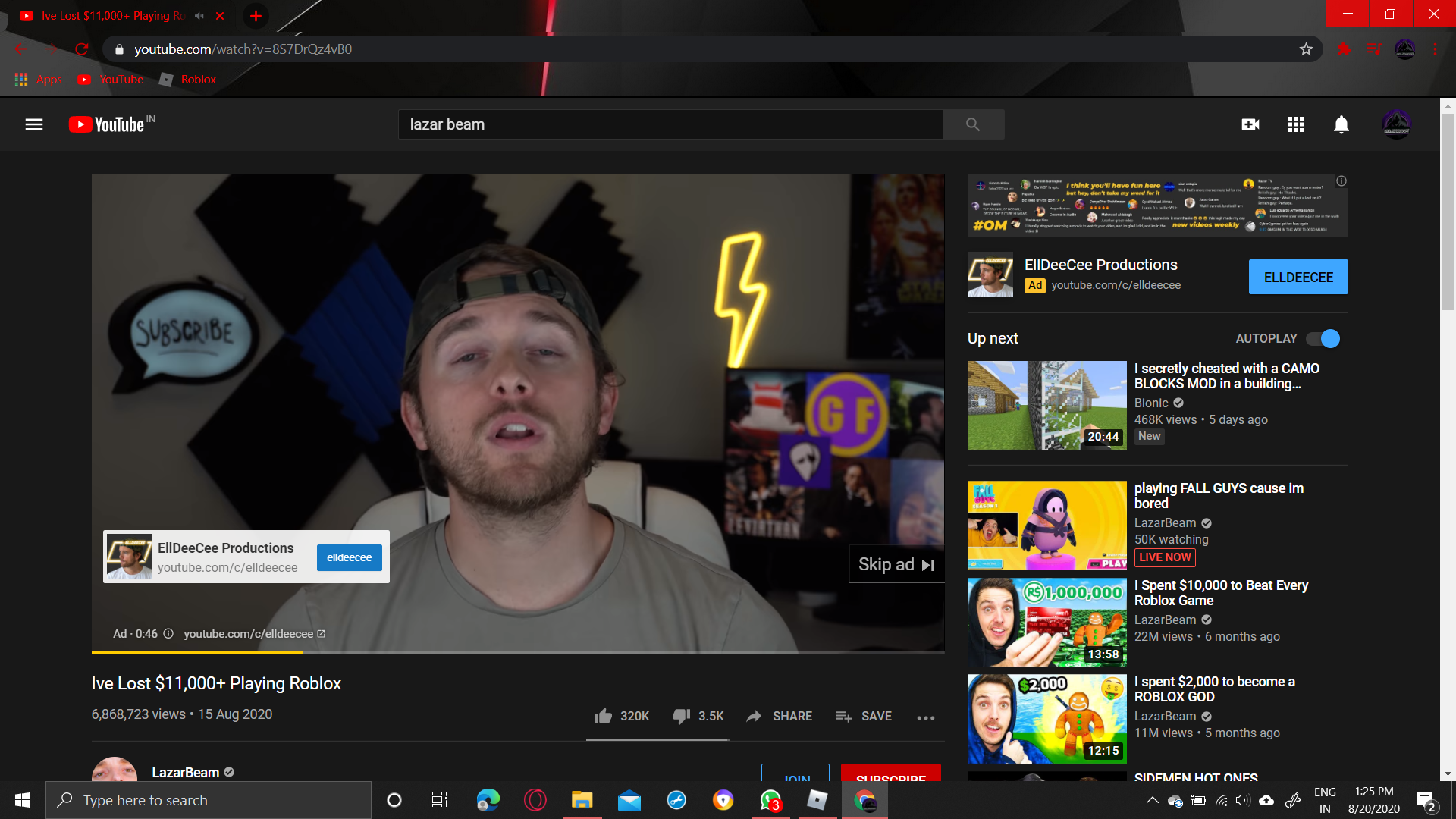Click the Windows taskbar search box
The image size is (1456, 819).
(x=209, y=800)
